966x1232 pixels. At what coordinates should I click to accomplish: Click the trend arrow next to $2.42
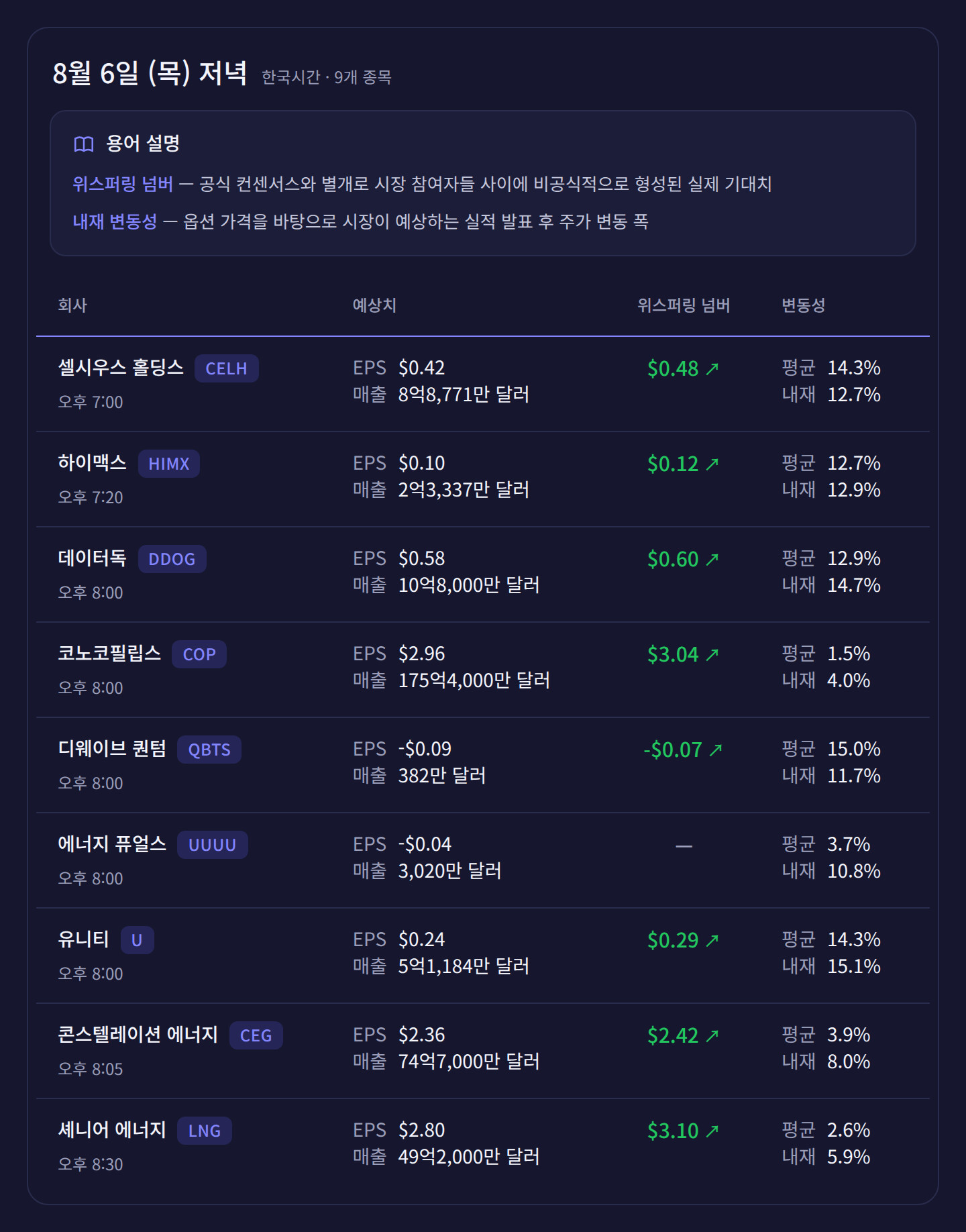point(712,1035)
